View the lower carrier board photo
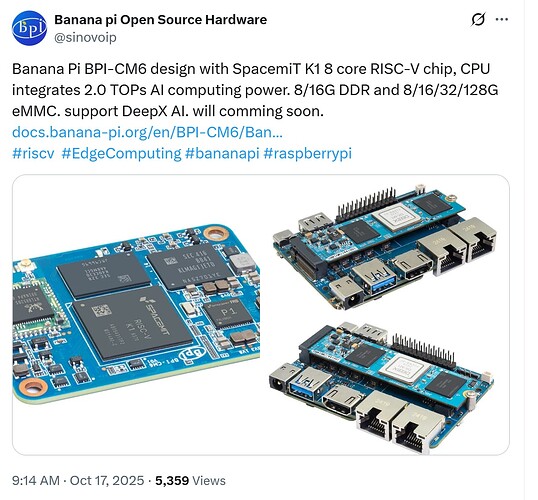538x500 pixels. pos(381,387)
